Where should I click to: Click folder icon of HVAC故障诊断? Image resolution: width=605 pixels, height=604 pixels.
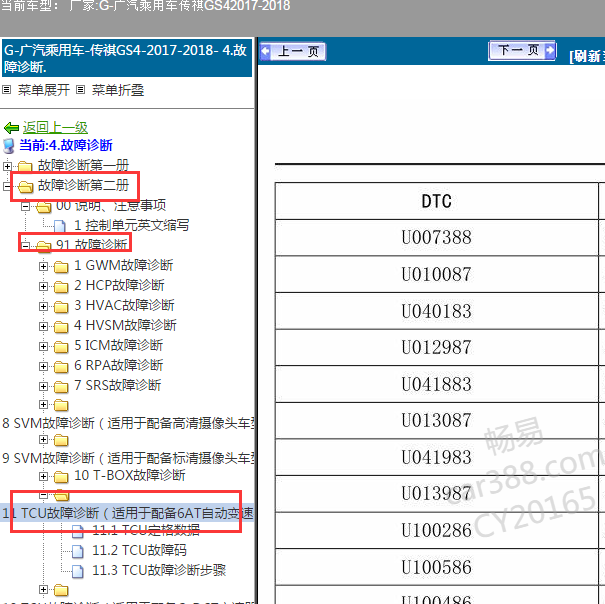point(61,307)
